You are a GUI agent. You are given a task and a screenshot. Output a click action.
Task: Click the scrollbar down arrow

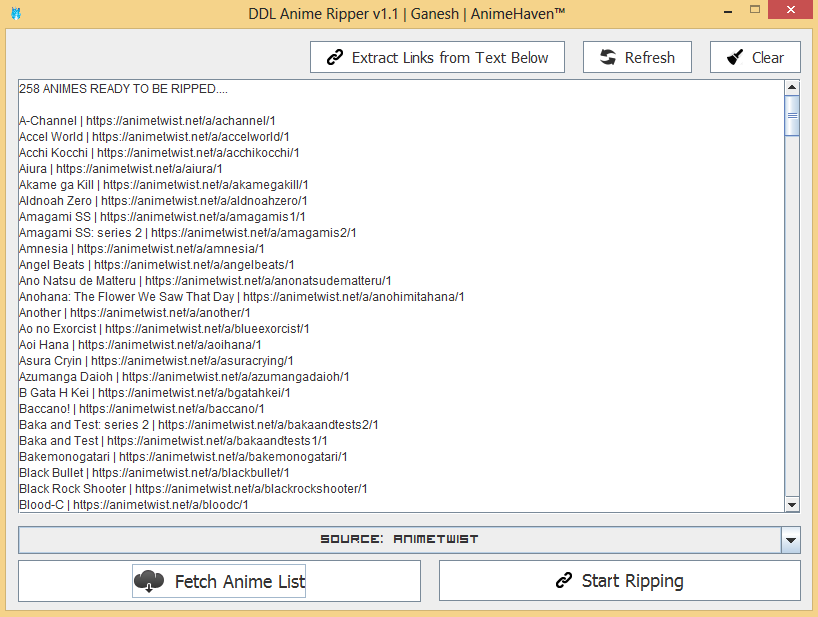tap(792, 505)
